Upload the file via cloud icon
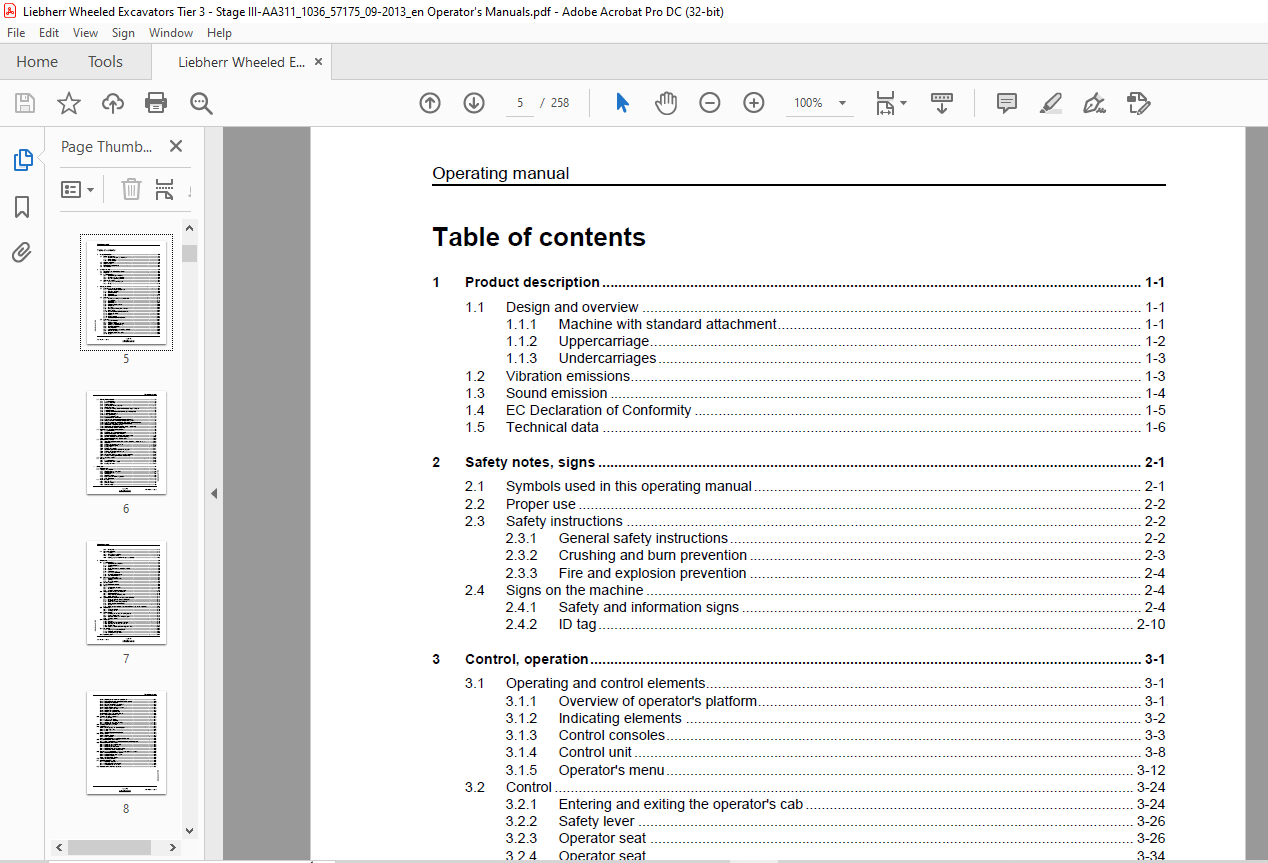Image resolution: width=1268 pixels, height=863 pixels. pos(113,103)
